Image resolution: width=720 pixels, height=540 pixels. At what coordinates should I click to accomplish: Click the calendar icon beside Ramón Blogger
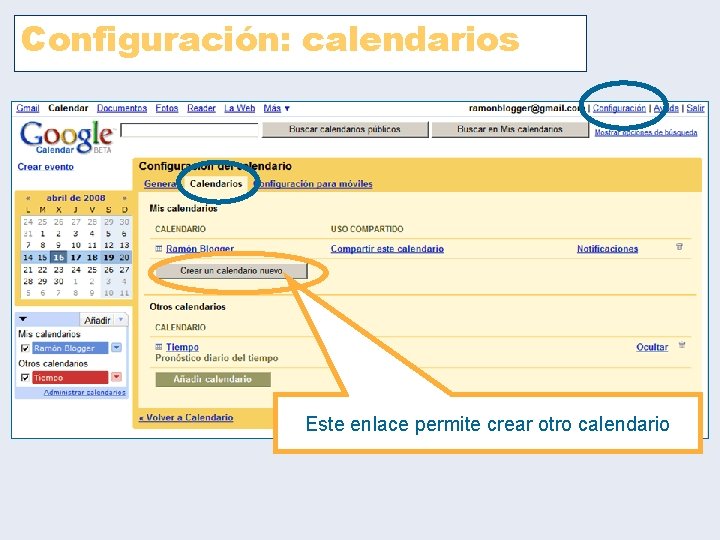[159, 248]
